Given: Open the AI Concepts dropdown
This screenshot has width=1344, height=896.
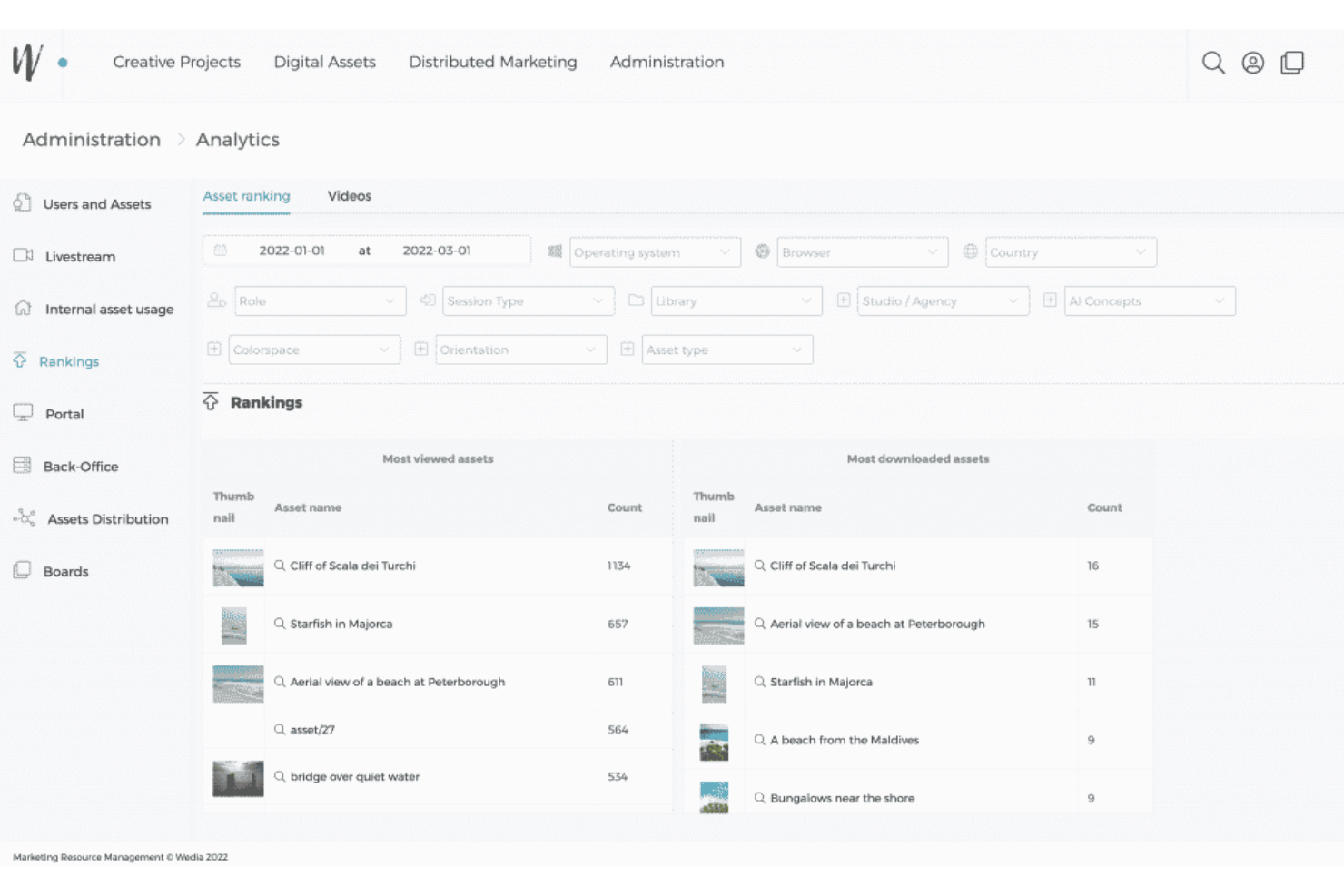Looking at the screenshot, I should (x=1150, y=301).
